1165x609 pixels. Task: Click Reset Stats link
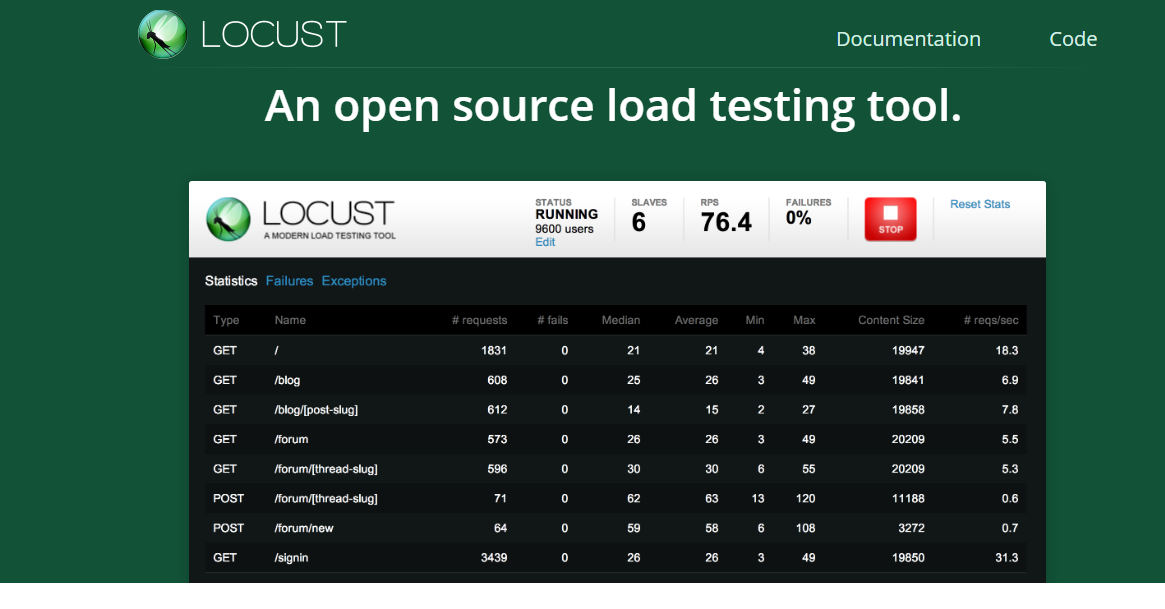[980, 204]
